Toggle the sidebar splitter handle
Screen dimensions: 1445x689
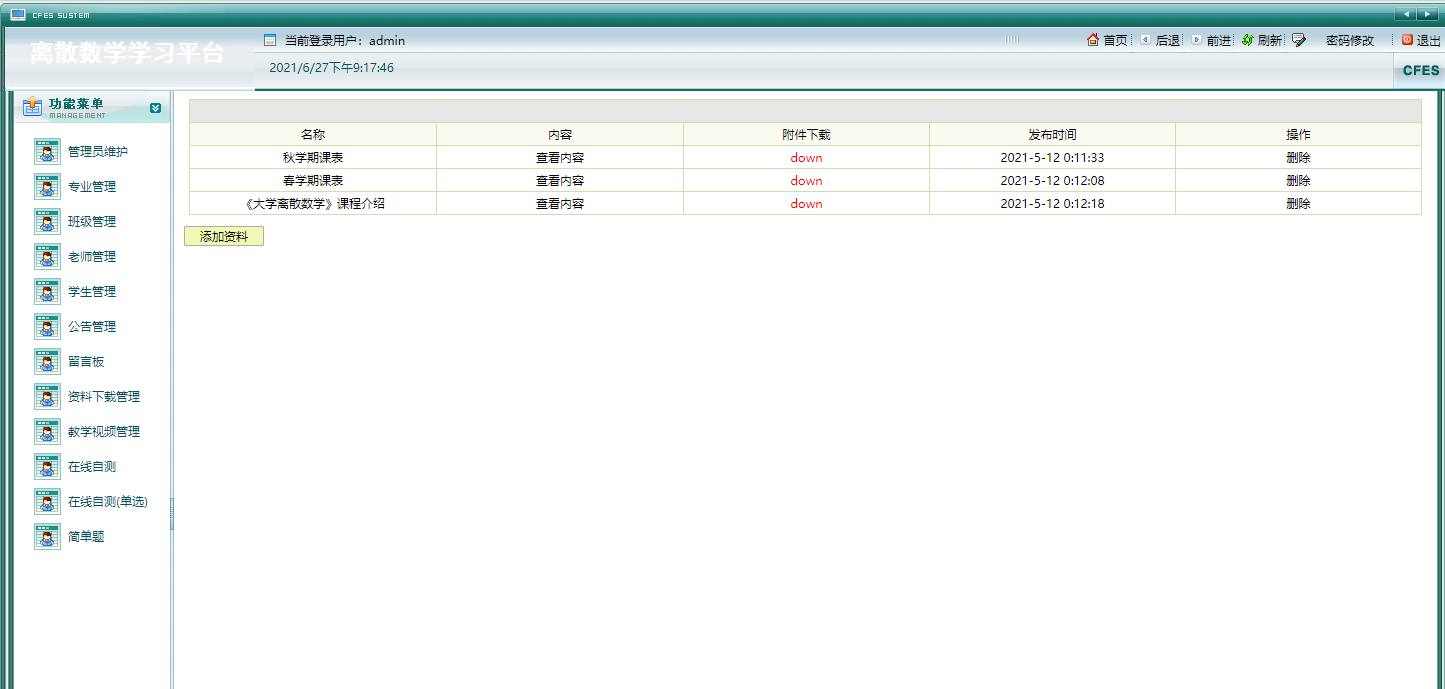coord(172,515)
